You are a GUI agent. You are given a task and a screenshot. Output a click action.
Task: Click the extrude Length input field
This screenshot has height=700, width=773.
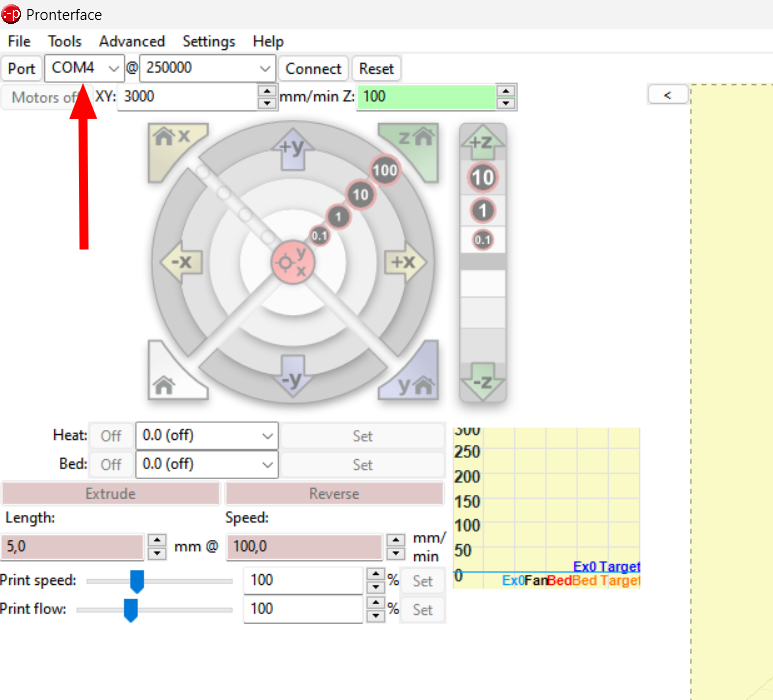(72, 547)
